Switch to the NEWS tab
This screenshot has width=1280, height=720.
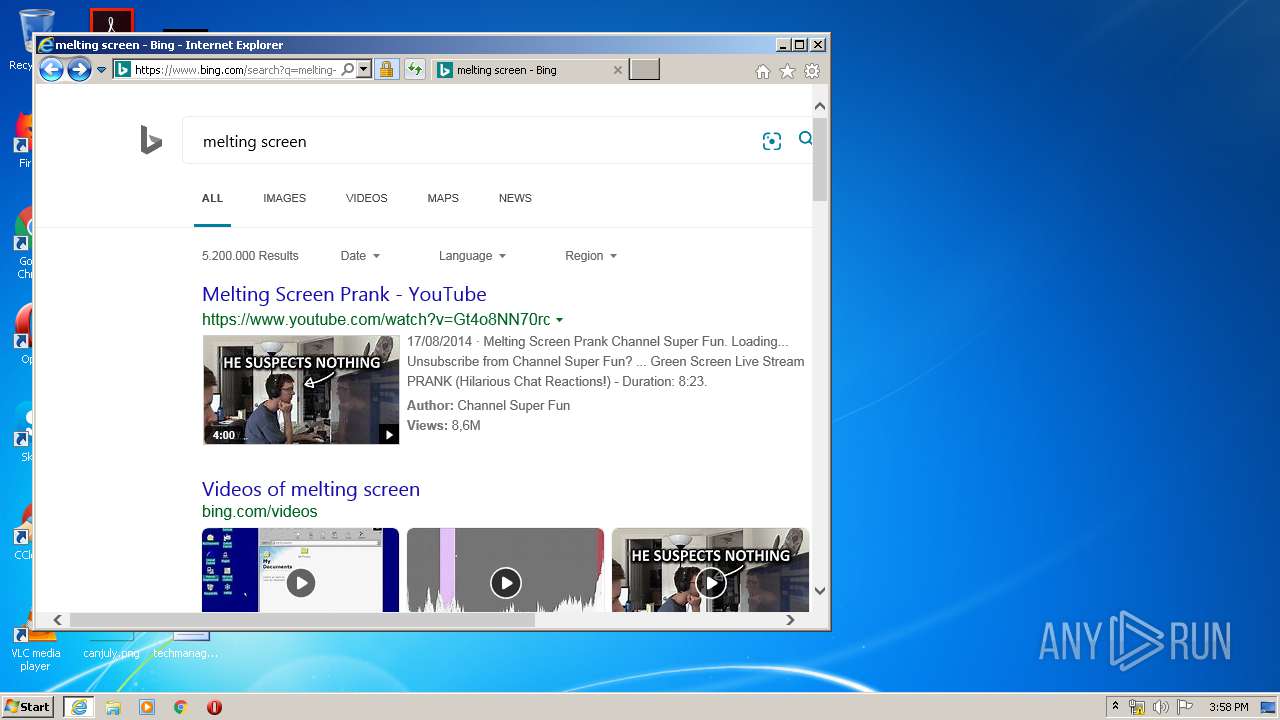click(x=515, y=198)
